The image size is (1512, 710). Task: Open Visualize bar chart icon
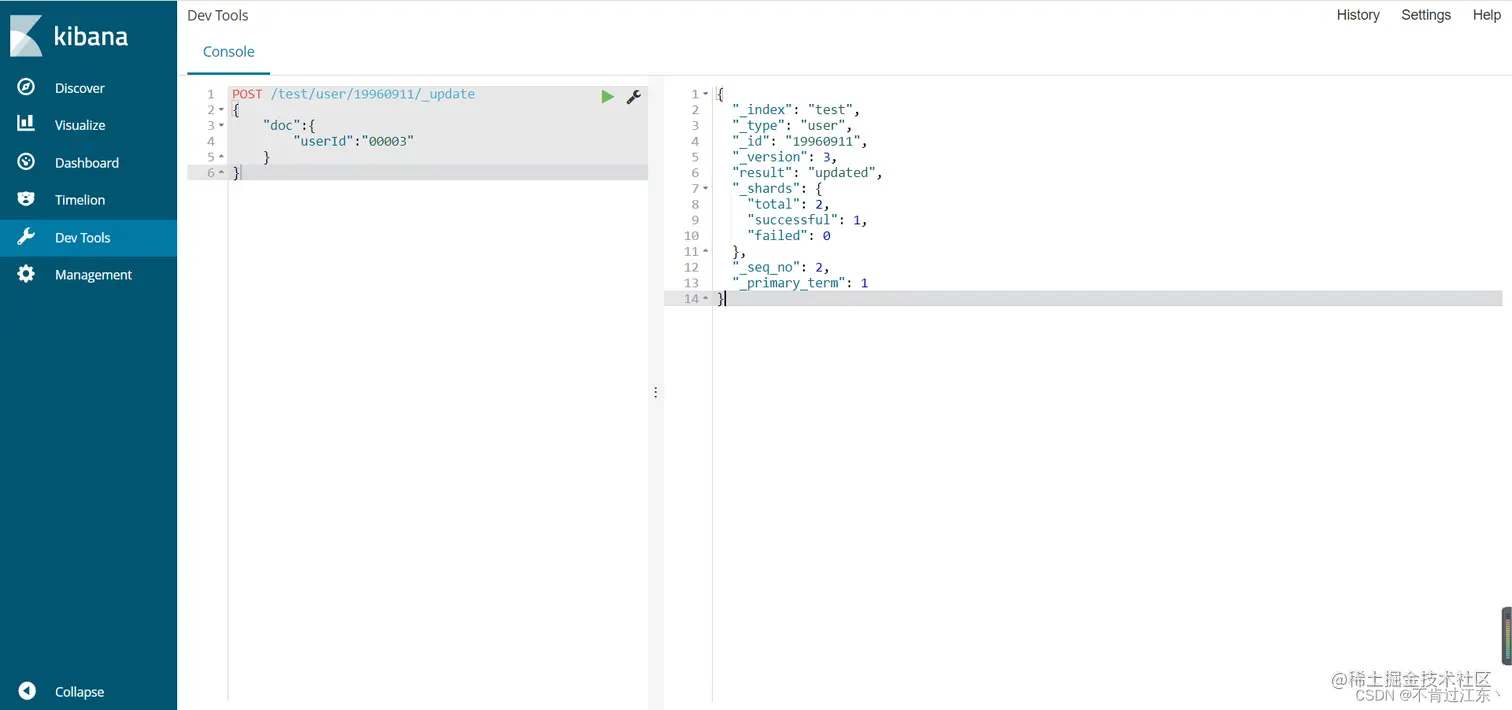pyautogui.click(x=27, y=125)
